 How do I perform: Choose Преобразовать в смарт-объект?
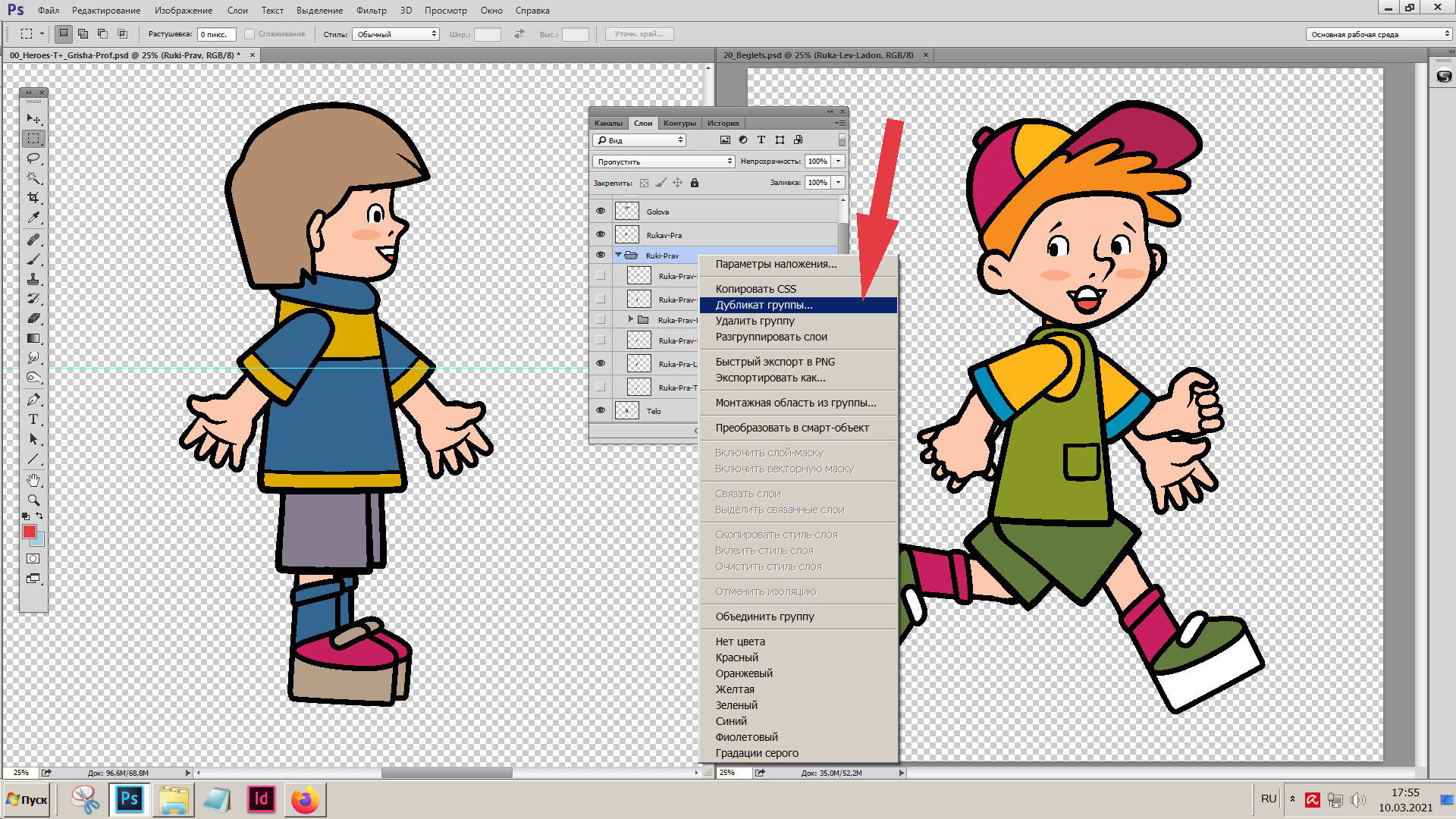(798, 428)
